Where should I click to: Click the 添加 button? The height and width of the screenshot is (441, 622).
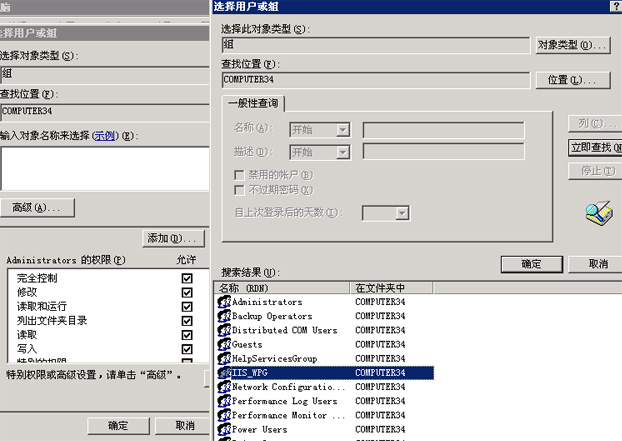point(173,238)
